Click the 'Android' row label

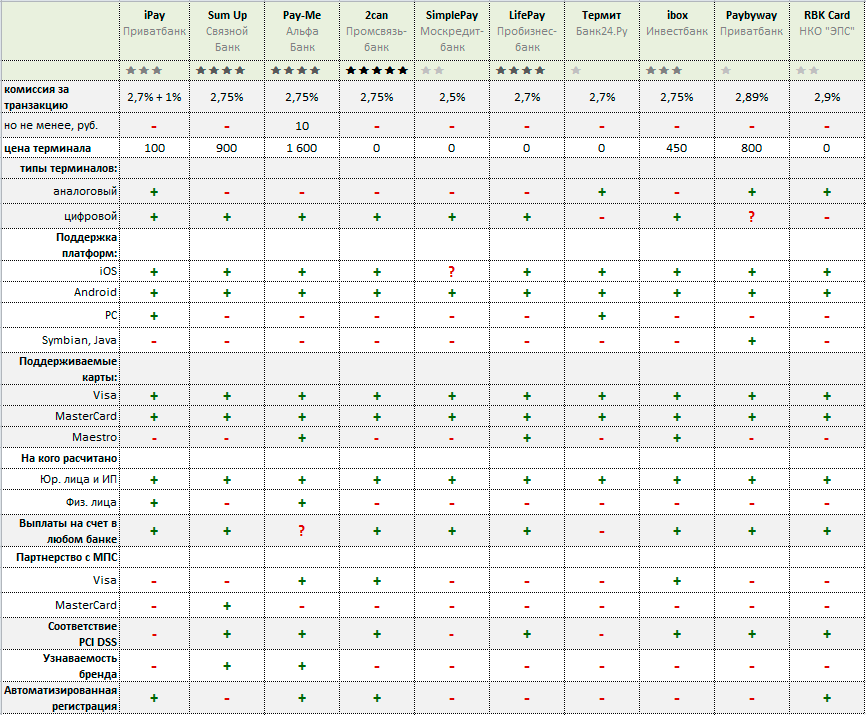(x=95, y=292)
